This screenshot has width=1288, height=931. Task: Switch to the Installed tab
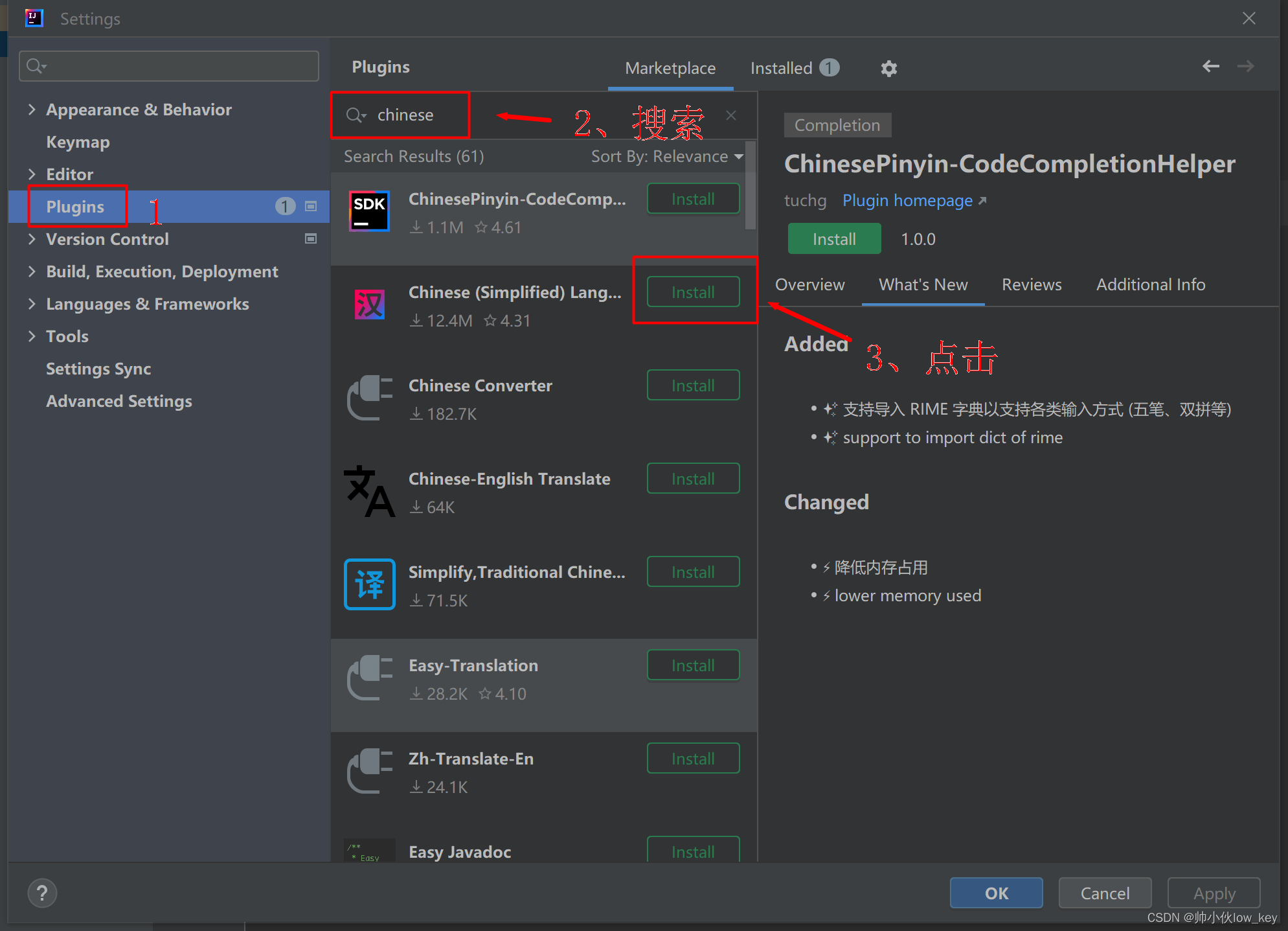click(795, 68)
